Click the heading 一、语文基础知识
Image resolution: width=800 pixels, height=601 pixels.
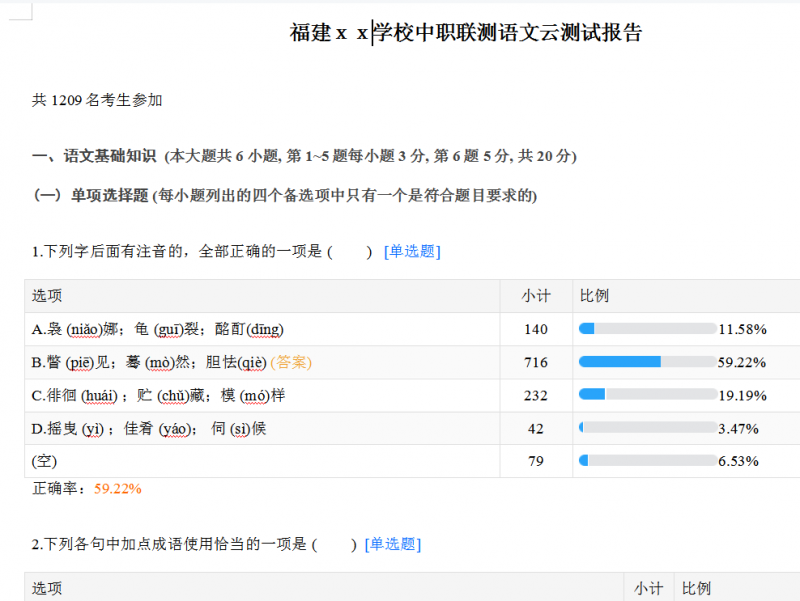click(x=94, y=157)
